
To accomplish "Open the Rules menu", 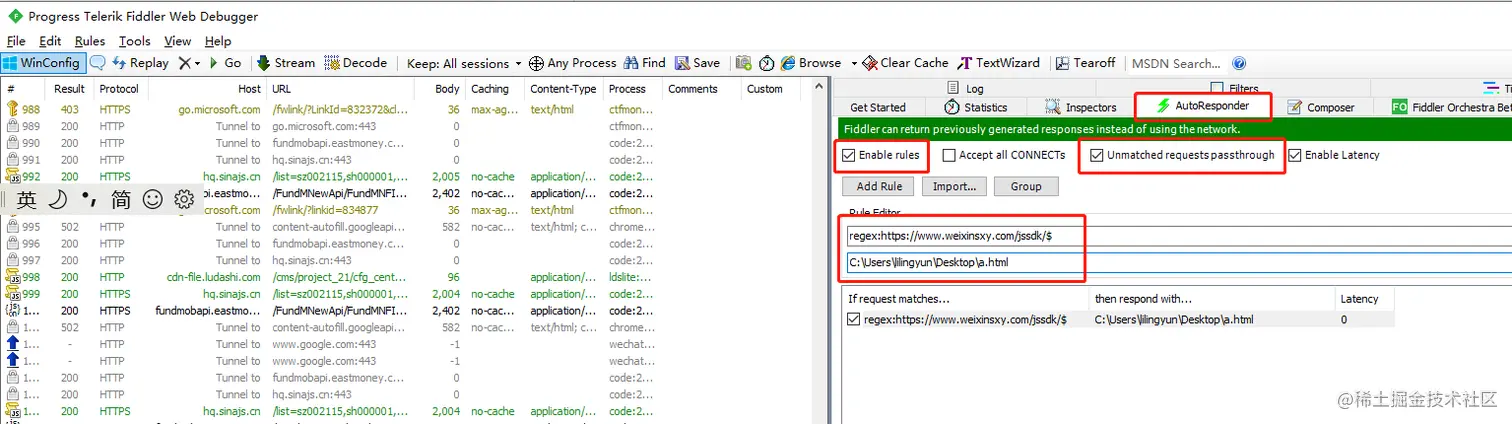I will 90,41.
